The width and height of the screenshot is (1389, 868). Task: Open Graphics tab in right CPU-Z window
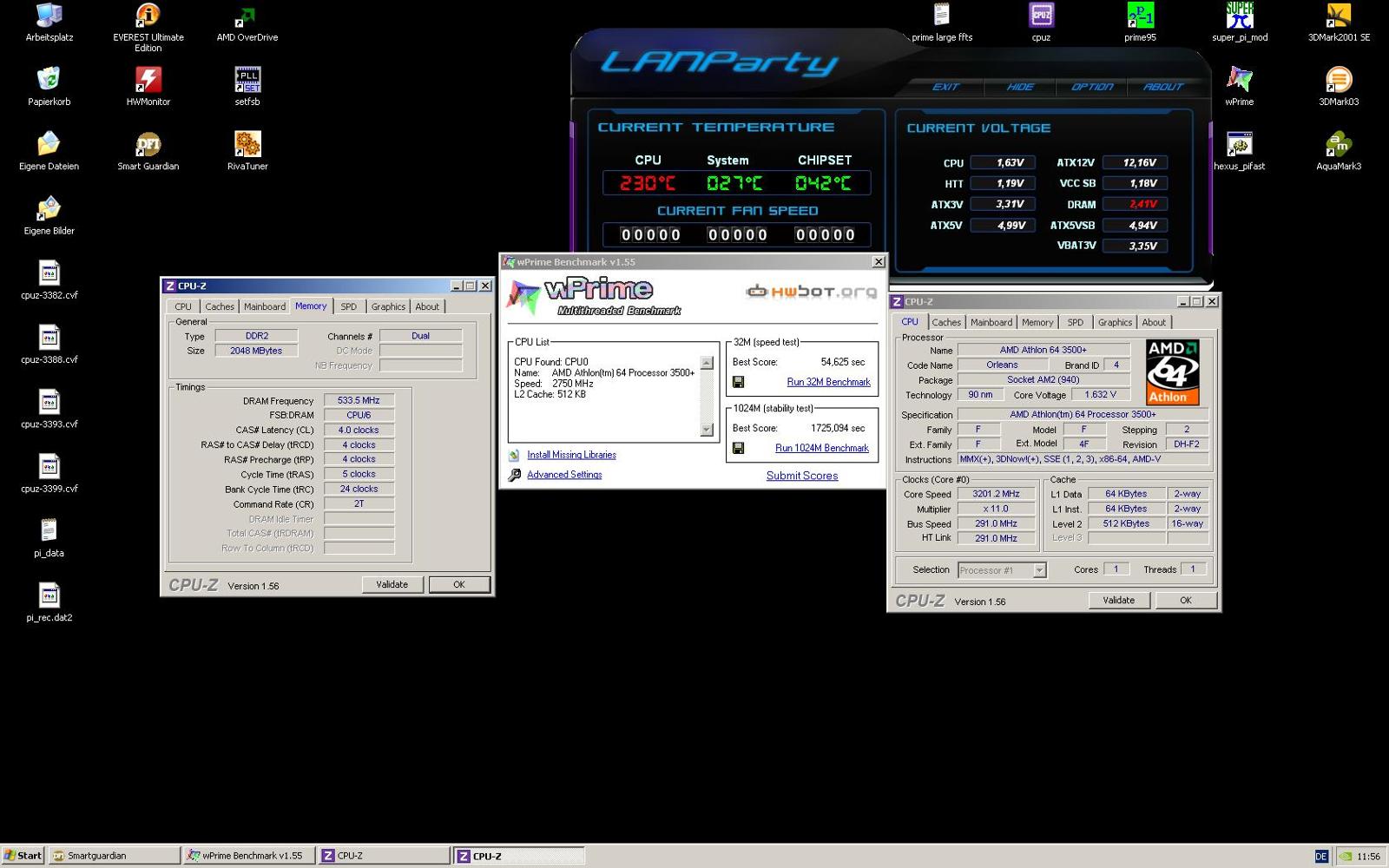(x=1115, y=322)
